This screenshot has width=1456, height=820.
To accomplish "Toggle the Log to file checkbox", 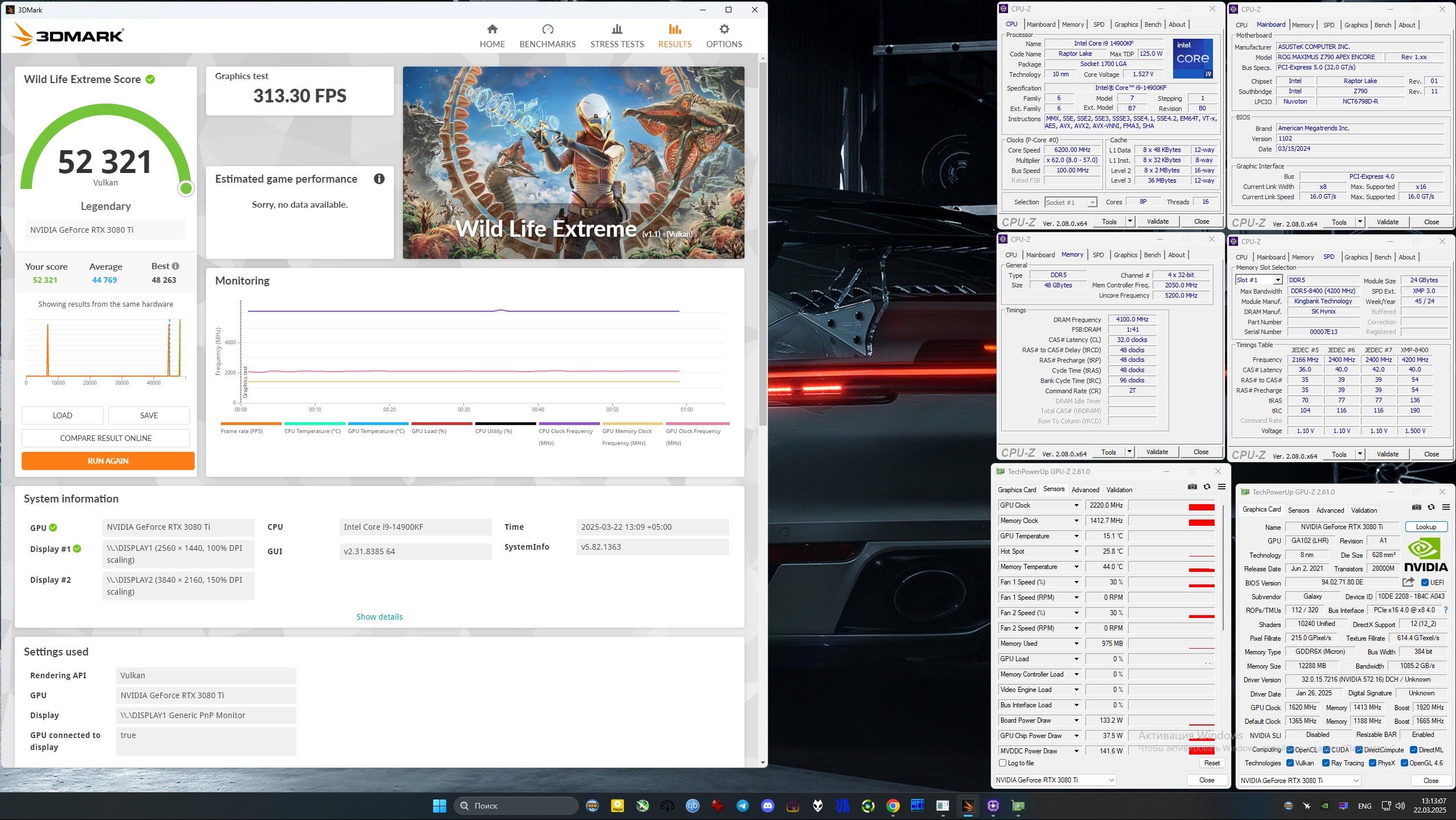I will [x=1003, y=763].
